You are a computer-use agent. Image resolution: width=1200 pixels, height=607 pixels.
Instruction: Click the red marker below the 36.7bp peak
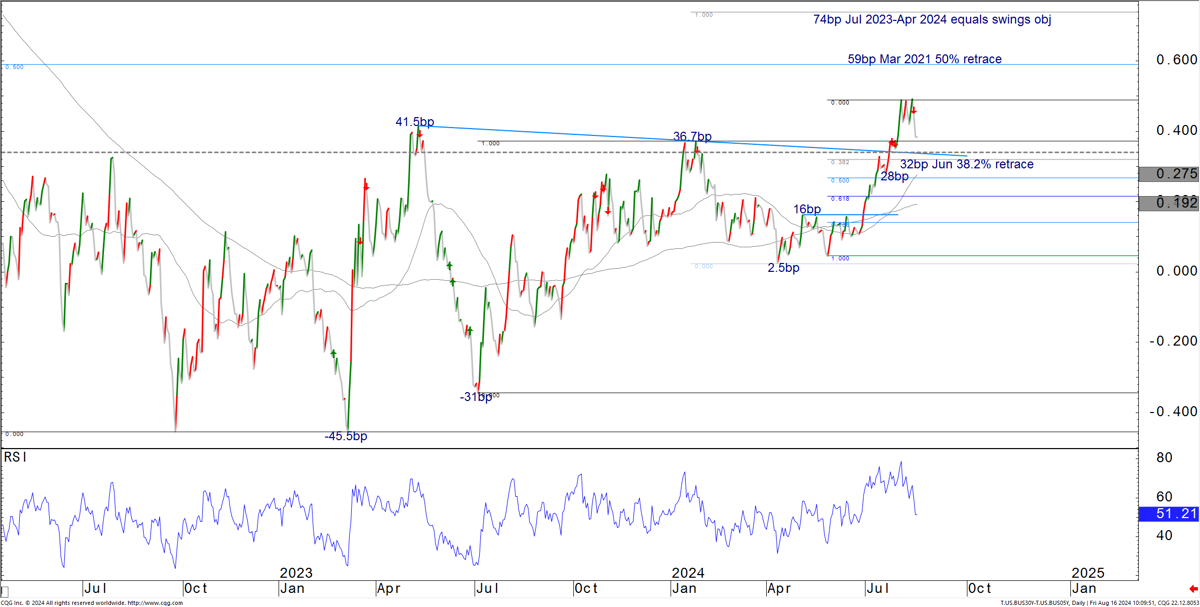click(697, 150)
